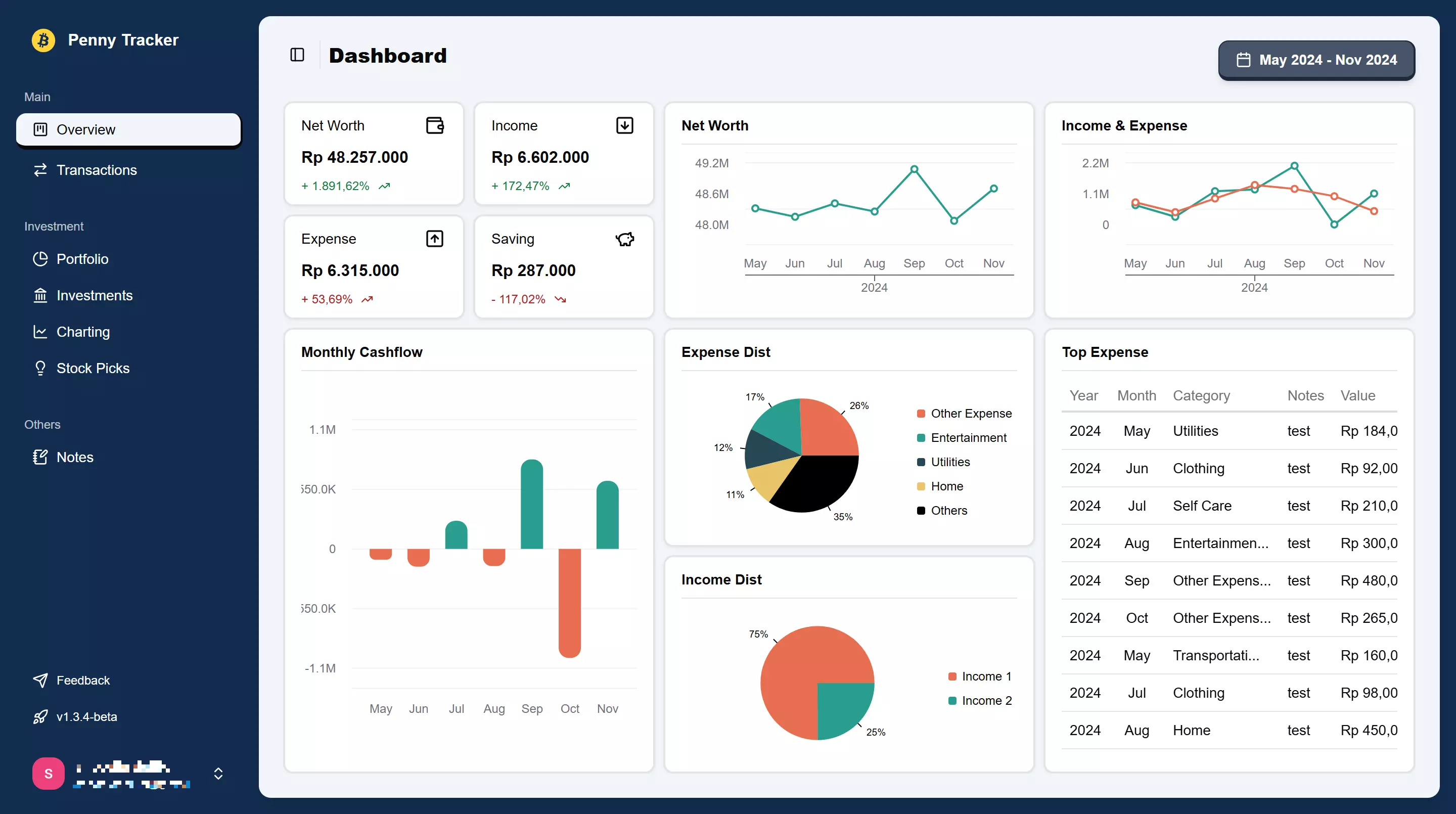The width and height of the screenshot is (1456, 814).
Task: Toggle Entertainment legend swatch
Action: (x=921, y=437)
